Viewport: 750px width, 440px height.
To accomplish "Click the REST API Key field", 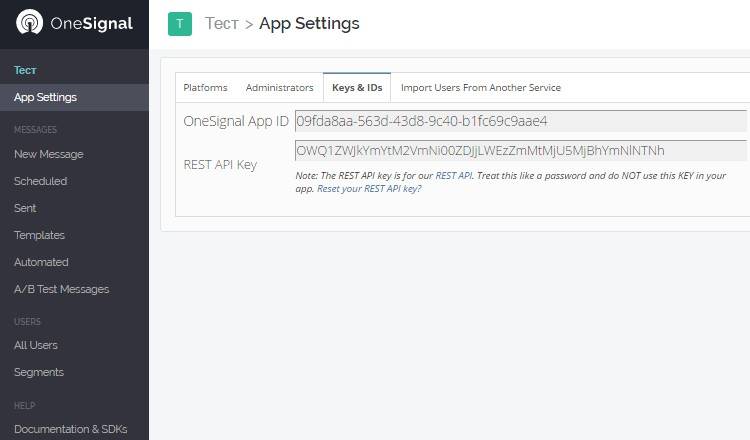I will click(x=521, y=151).
